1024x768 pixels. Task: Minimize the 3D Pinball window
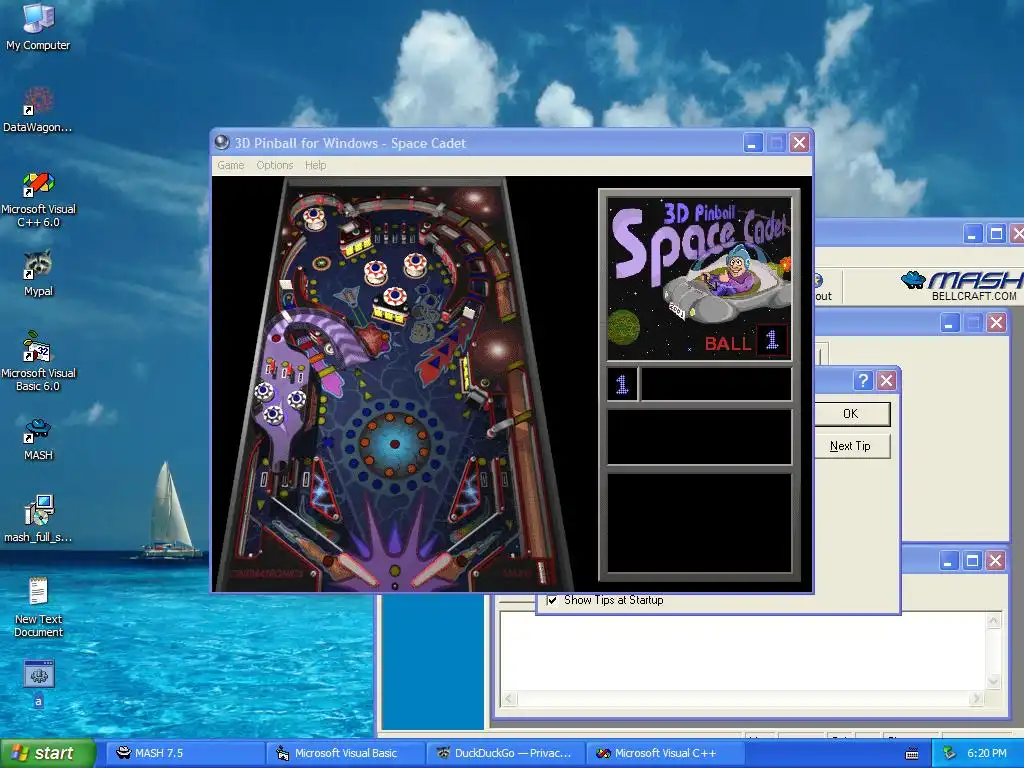(x=753, y=143)
